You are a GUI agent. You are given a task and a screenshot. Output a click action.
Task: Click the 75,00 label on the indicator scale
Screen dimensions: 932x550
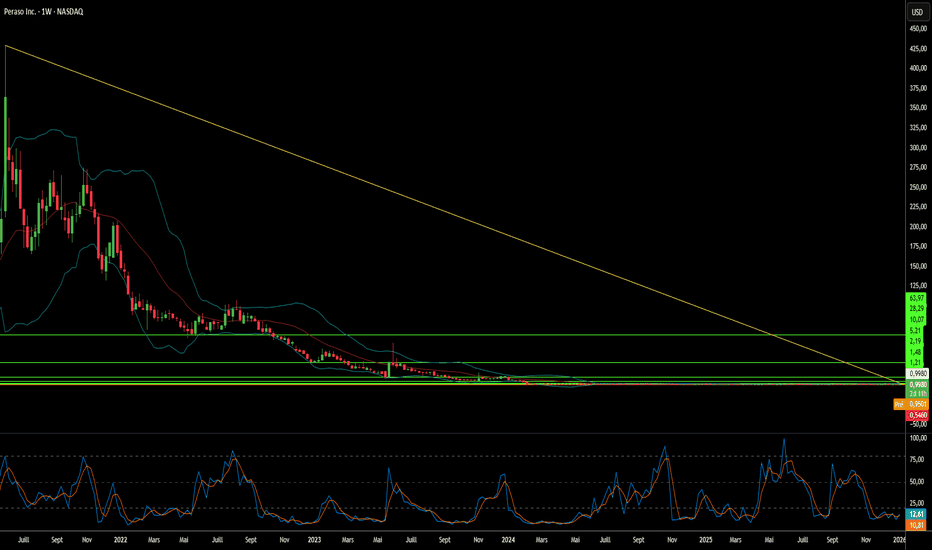[x=918, y=459]
